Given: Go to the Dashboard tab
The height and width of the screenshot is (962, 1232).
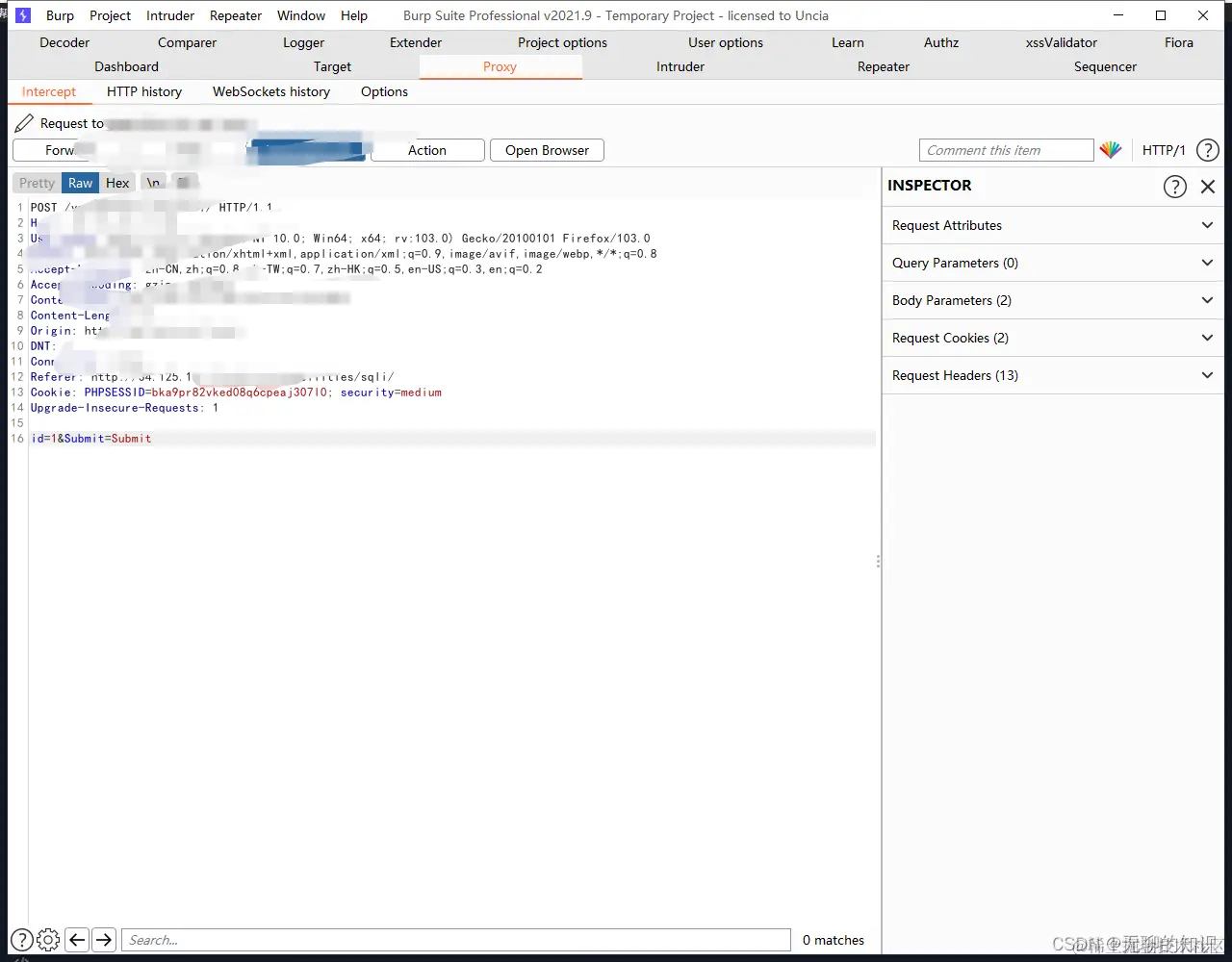Looking at the screenshot, I should 127,66.
